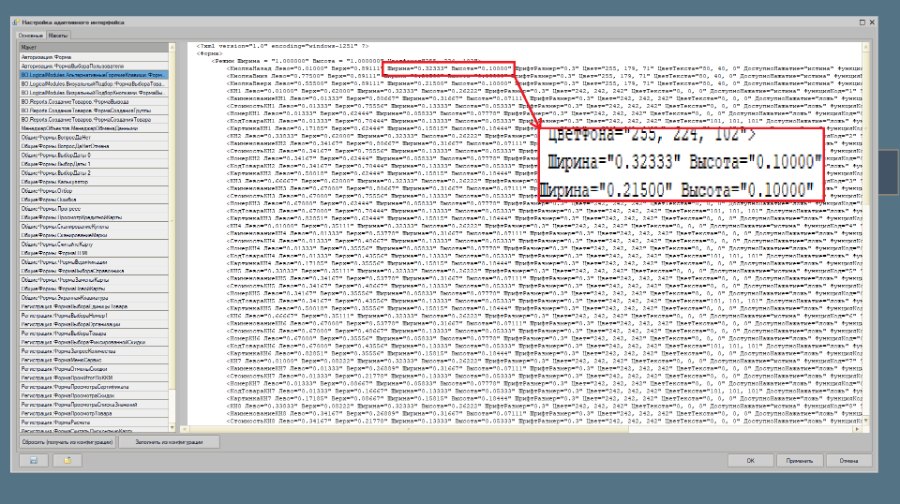Select row ОбщиеФормы.ВыборДаты 2
Image resolution: width=900 pixels, height=504 pixels.
point(94,173)
